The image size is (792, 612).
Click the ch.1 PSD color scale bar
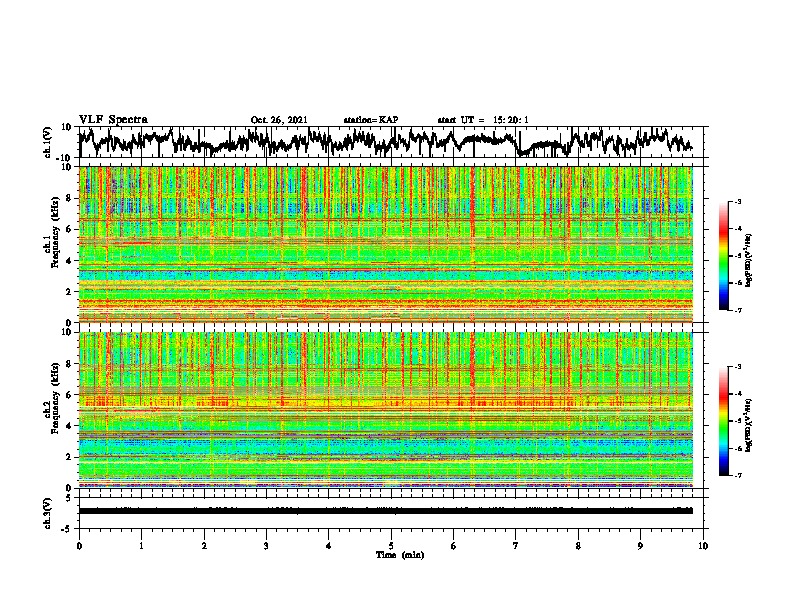[x=723, y=256]
